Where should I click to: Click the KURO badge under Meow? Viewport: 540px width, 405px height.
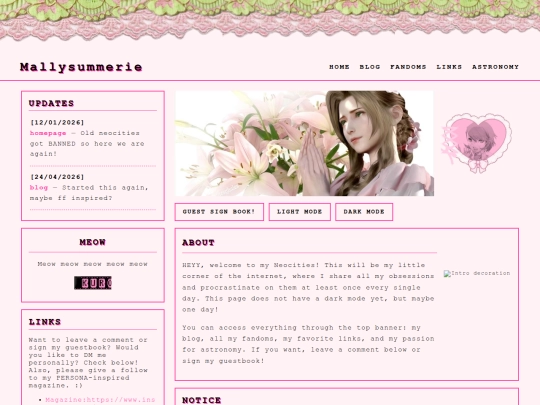(93, 283)
